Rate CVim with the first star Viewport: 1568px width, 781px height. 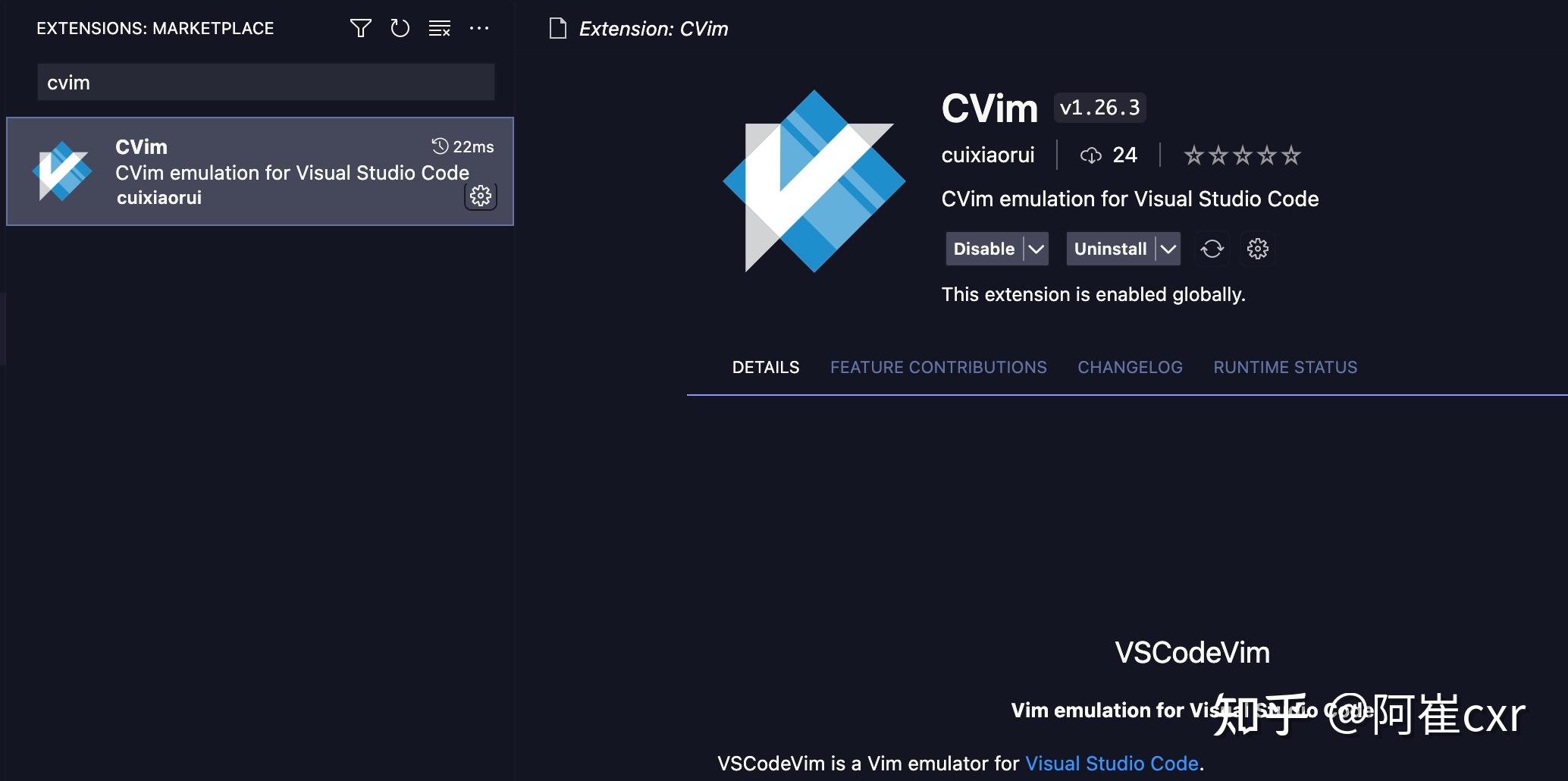[1193, 155]
